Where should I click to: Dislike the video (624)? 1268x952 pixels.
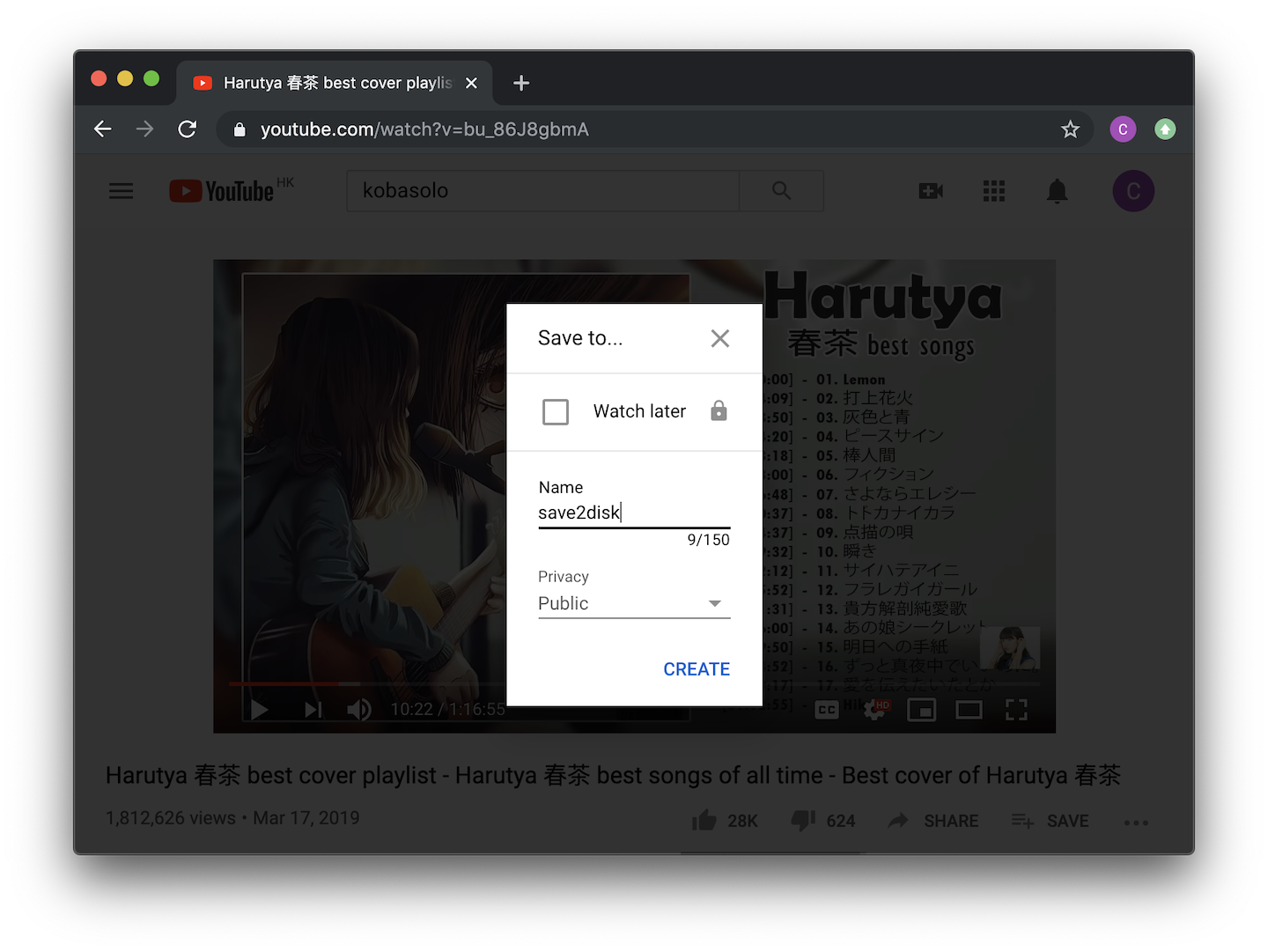click(x=822, y=821)
